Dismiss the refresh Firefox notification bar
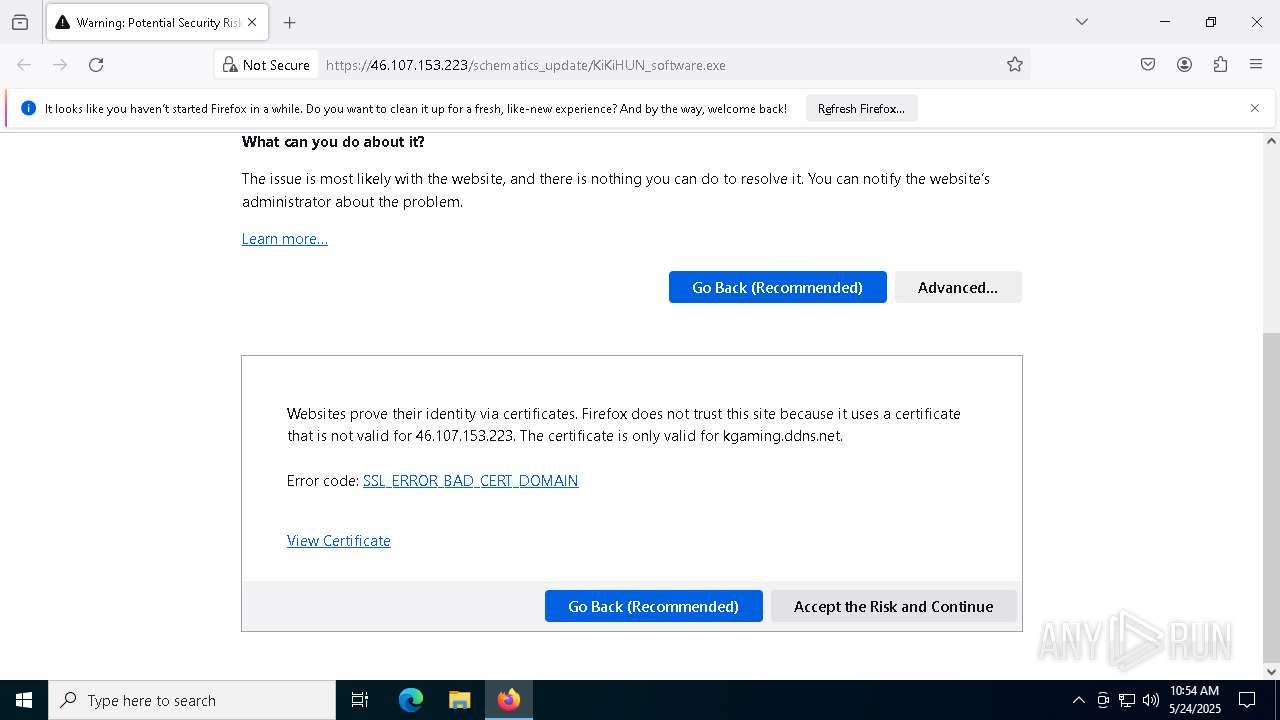 click(x=1255, y=108)
